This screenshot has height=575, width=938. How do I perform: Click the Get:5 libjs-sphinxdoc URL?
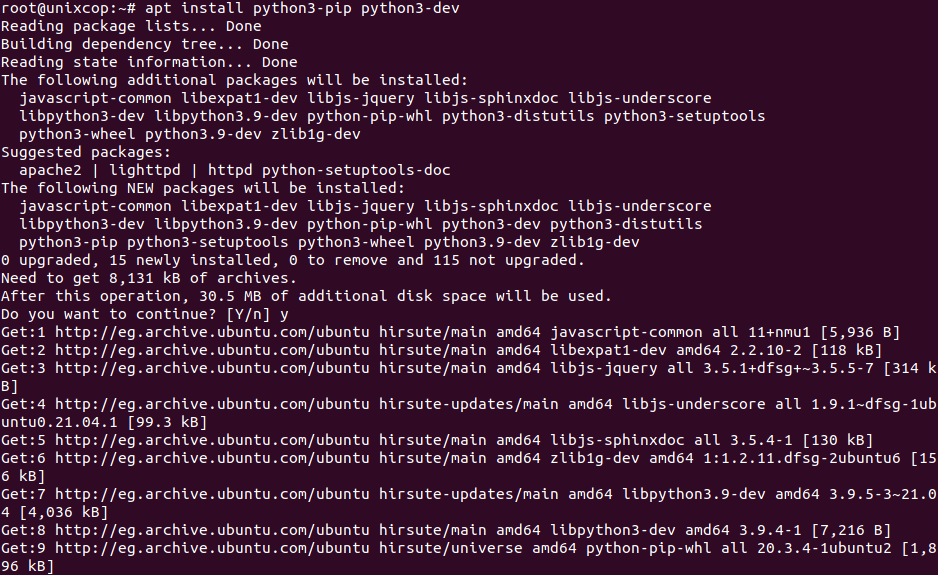pyautogui.click(x=212, y=440)
